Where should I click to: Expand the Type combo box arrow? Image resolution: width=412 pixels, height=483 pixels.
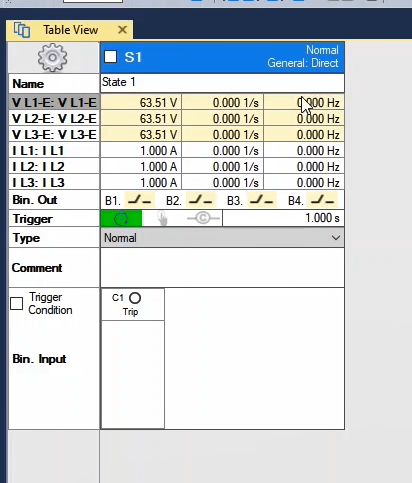point(336,238)
